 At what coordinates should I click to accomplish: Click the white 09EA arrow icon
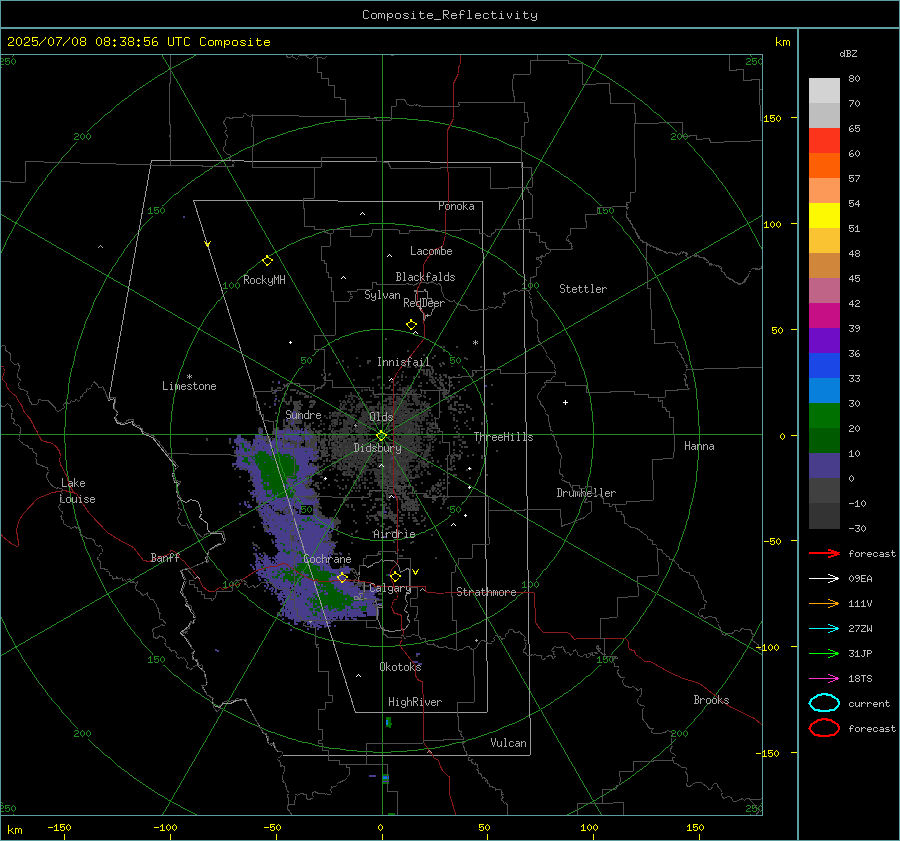click(824, 578)
